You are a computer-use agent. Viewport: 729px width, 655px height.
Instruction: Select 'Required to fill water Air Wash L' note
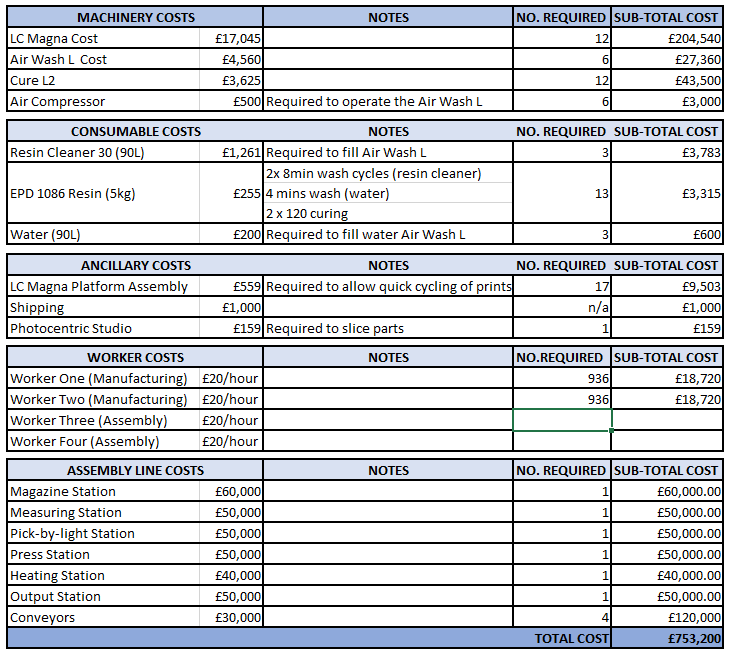388,234
